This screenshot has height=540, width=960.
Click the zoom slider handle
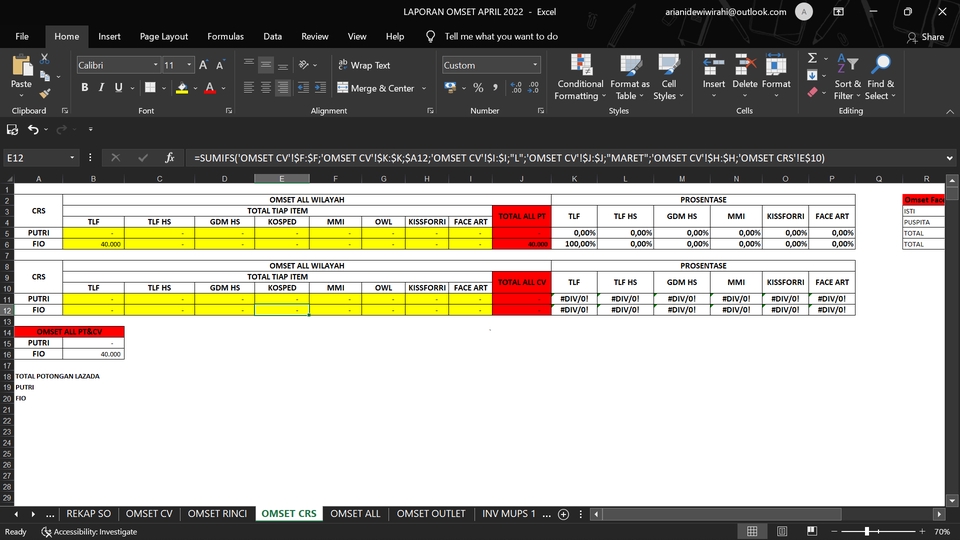(867, 531)
